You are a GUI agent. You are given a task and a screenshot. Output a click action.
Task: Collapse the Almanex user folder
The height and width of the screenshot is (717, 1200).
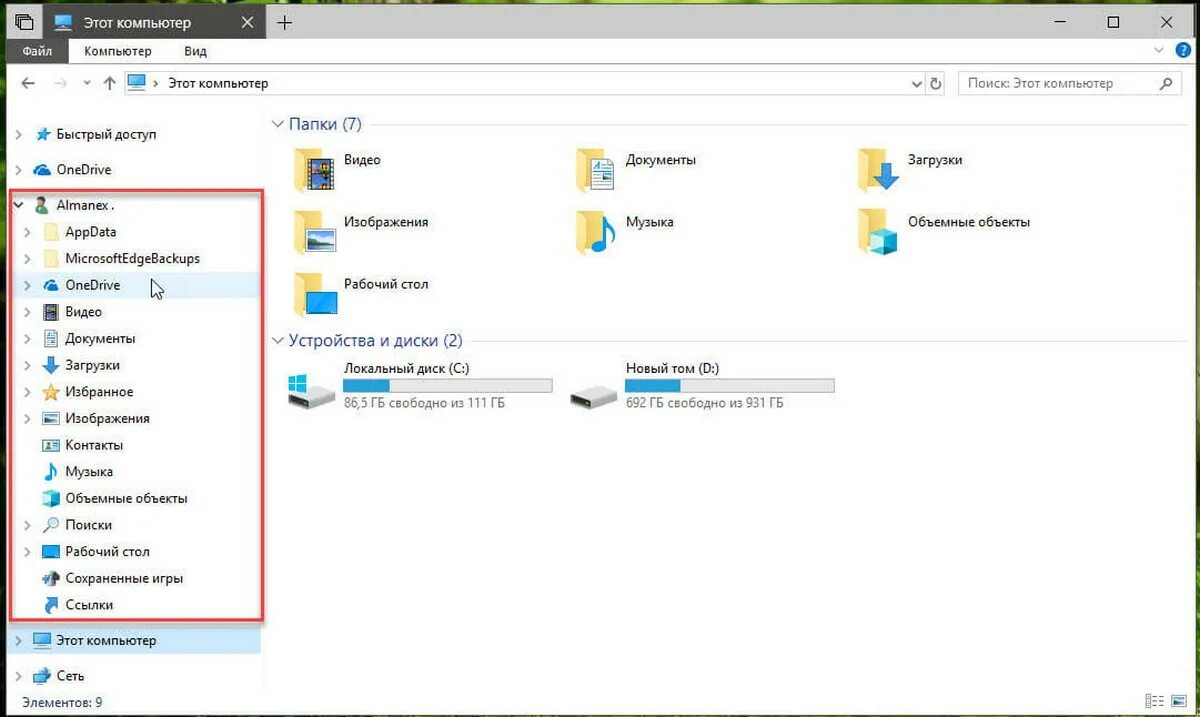pos(19,205)
